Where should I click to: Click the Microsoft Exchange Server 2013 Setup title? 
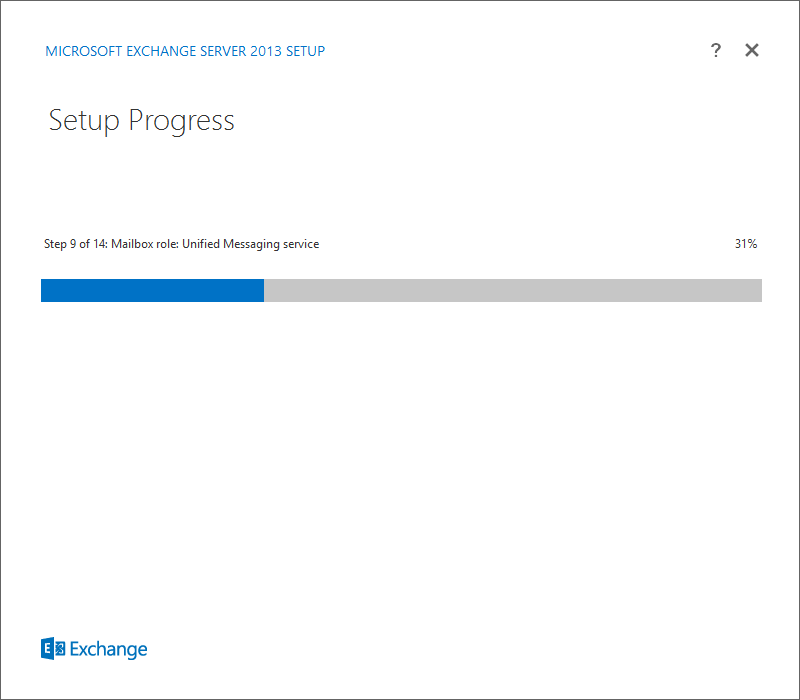click(x=185, y=51)
